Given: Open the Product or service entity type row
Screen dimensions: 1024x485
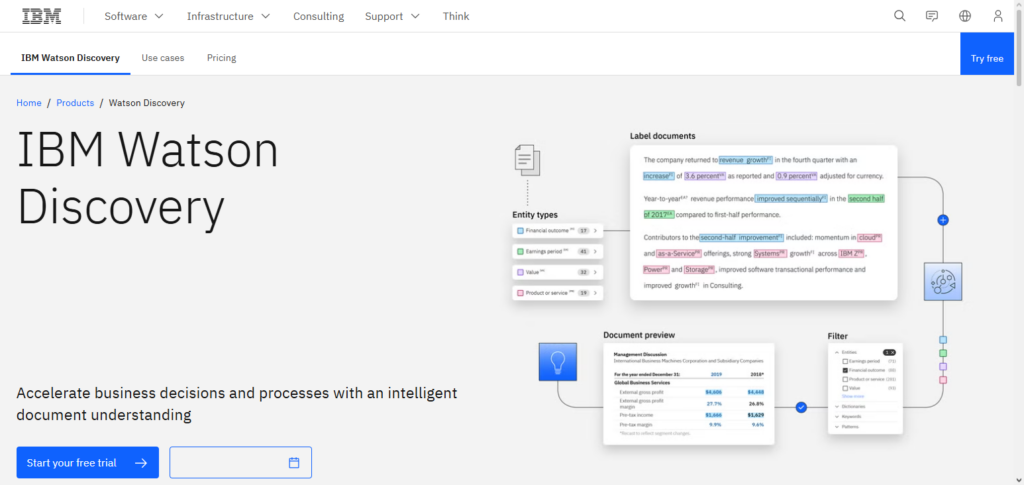Looking at the screenshot, I should point(558,293).
